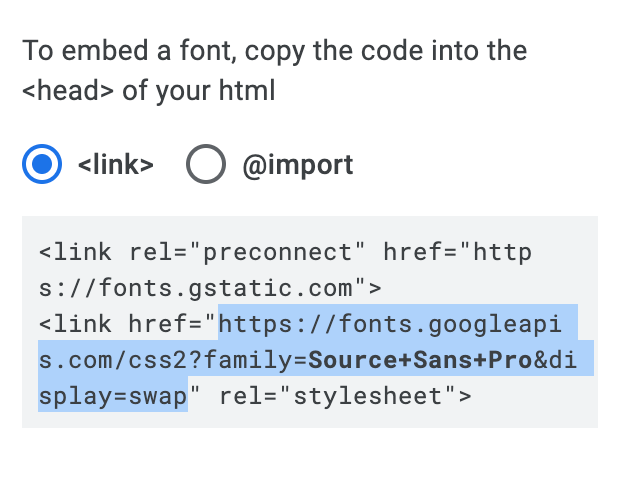The width and height of the screenshot is (618, 480).
Task: Click the bold Source+Sans+Pro text in code
Action: (x=420, y=360)
